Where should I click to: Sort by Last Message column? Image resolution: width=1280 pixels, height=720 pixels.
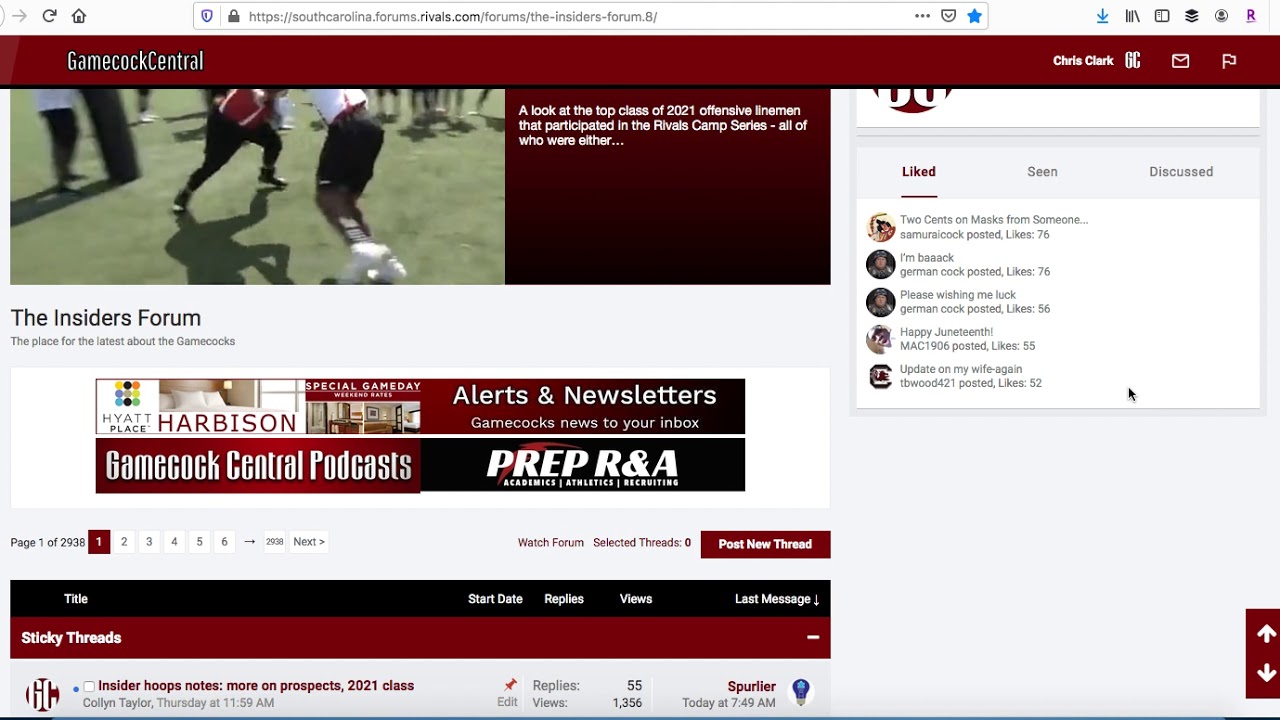[777, 599]
